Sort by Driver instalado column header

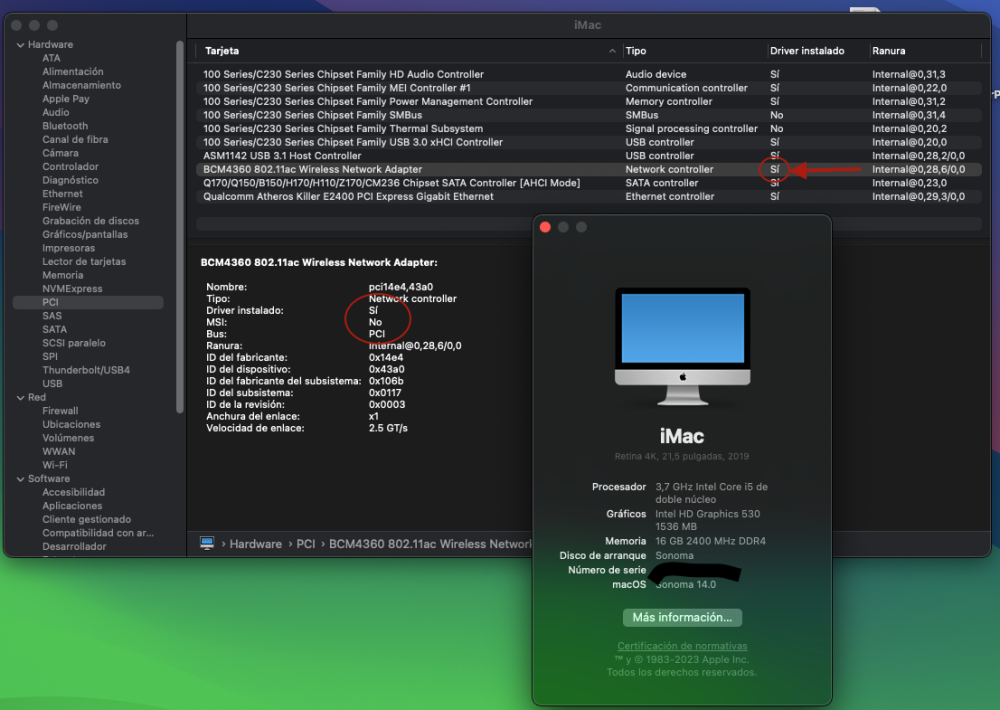[807, 51]
